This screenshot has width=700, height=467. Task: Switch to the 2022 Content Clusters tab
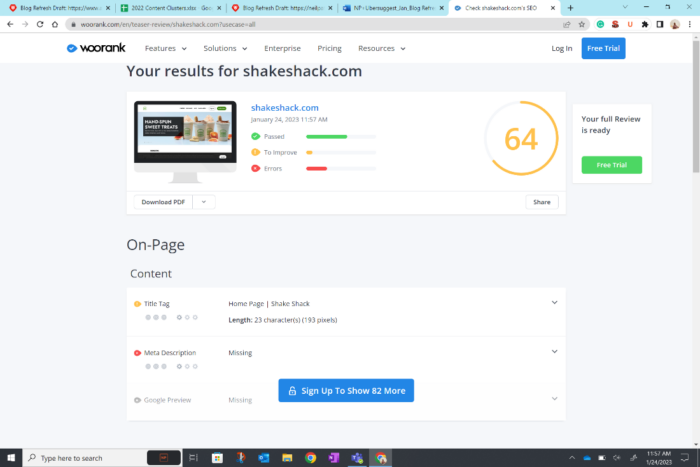[171, 8]
